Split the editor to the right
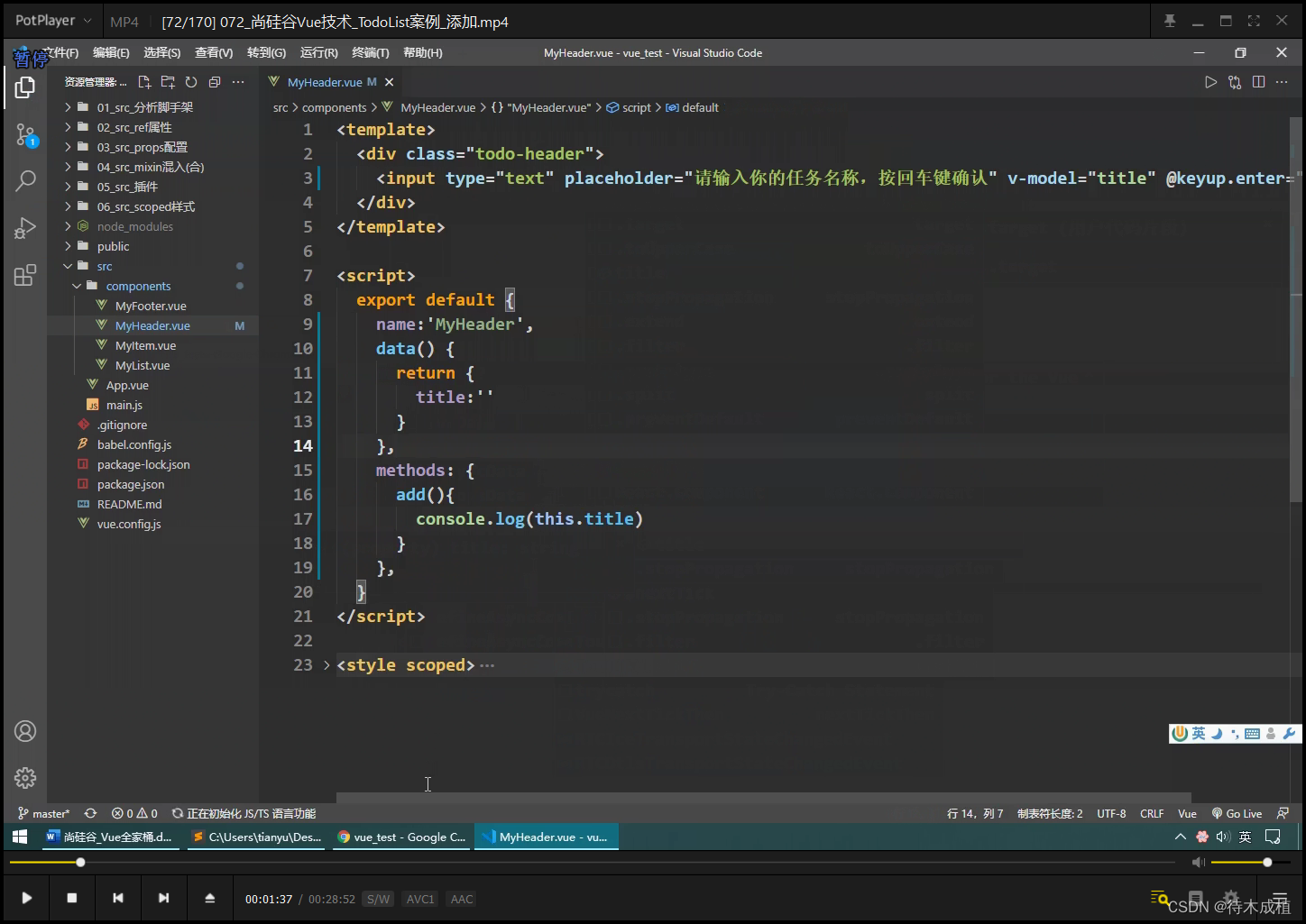 pyautogui.click(x=1258, y=82)
